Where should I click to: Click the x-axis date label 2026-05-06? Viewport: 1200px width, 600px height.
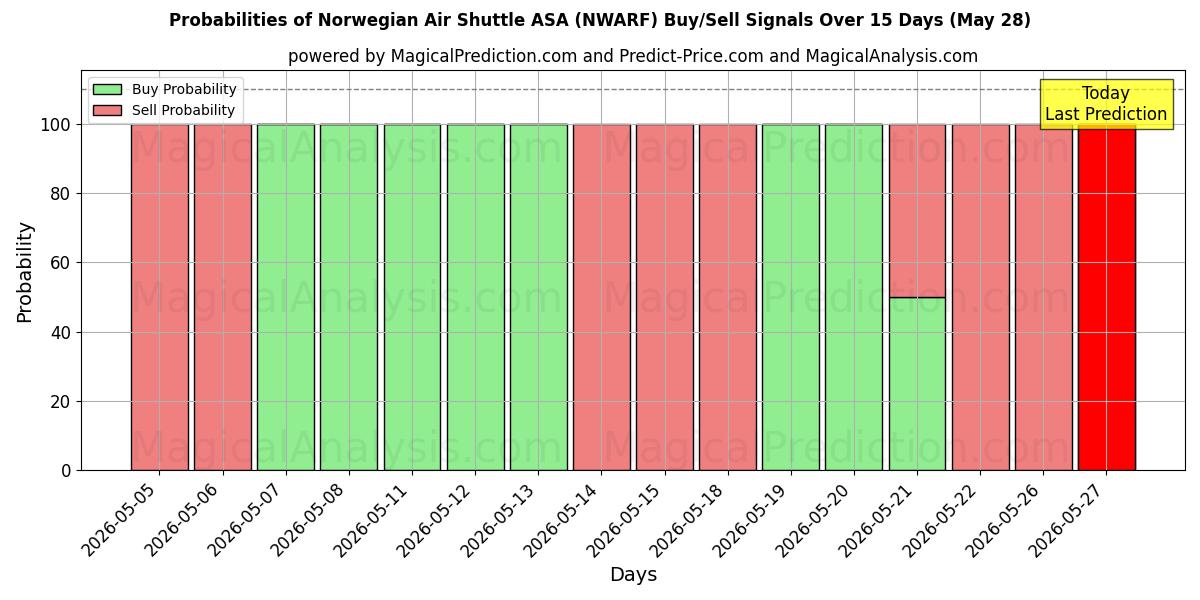[x=185, y=519]
